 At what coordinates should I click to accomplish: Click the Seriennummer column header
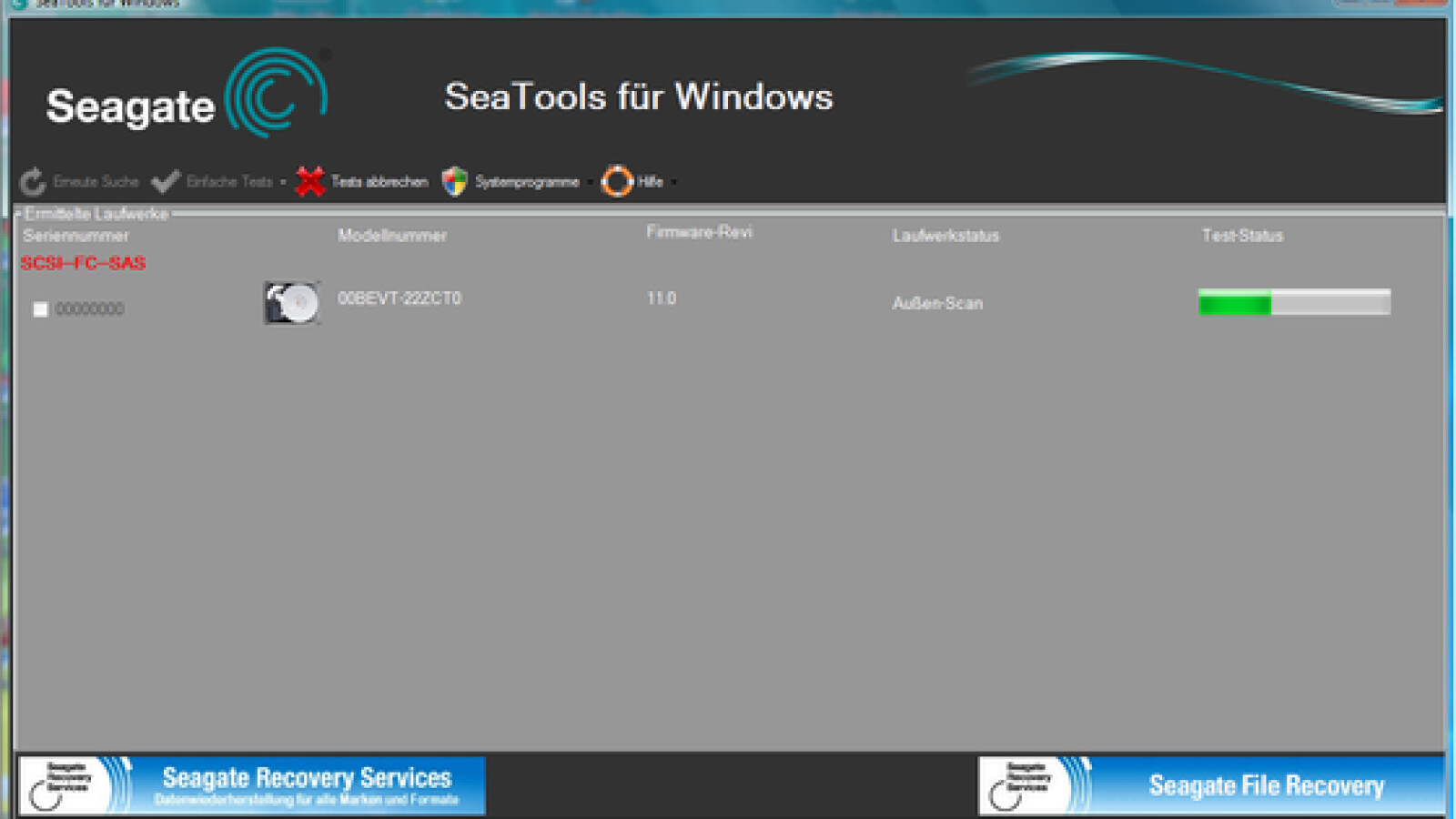[x=76, y=236]
